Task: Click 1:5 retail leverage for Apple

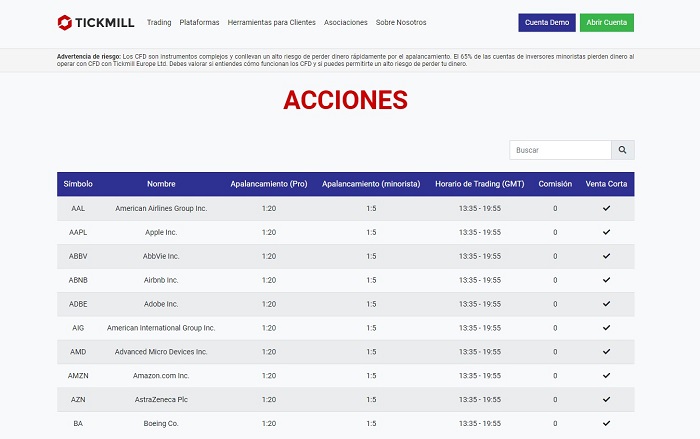Action: point(371,232)
